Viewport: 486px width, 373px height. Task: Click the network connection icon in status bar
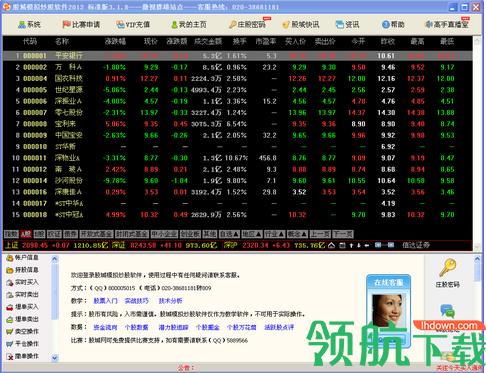[x=384, y=245]
